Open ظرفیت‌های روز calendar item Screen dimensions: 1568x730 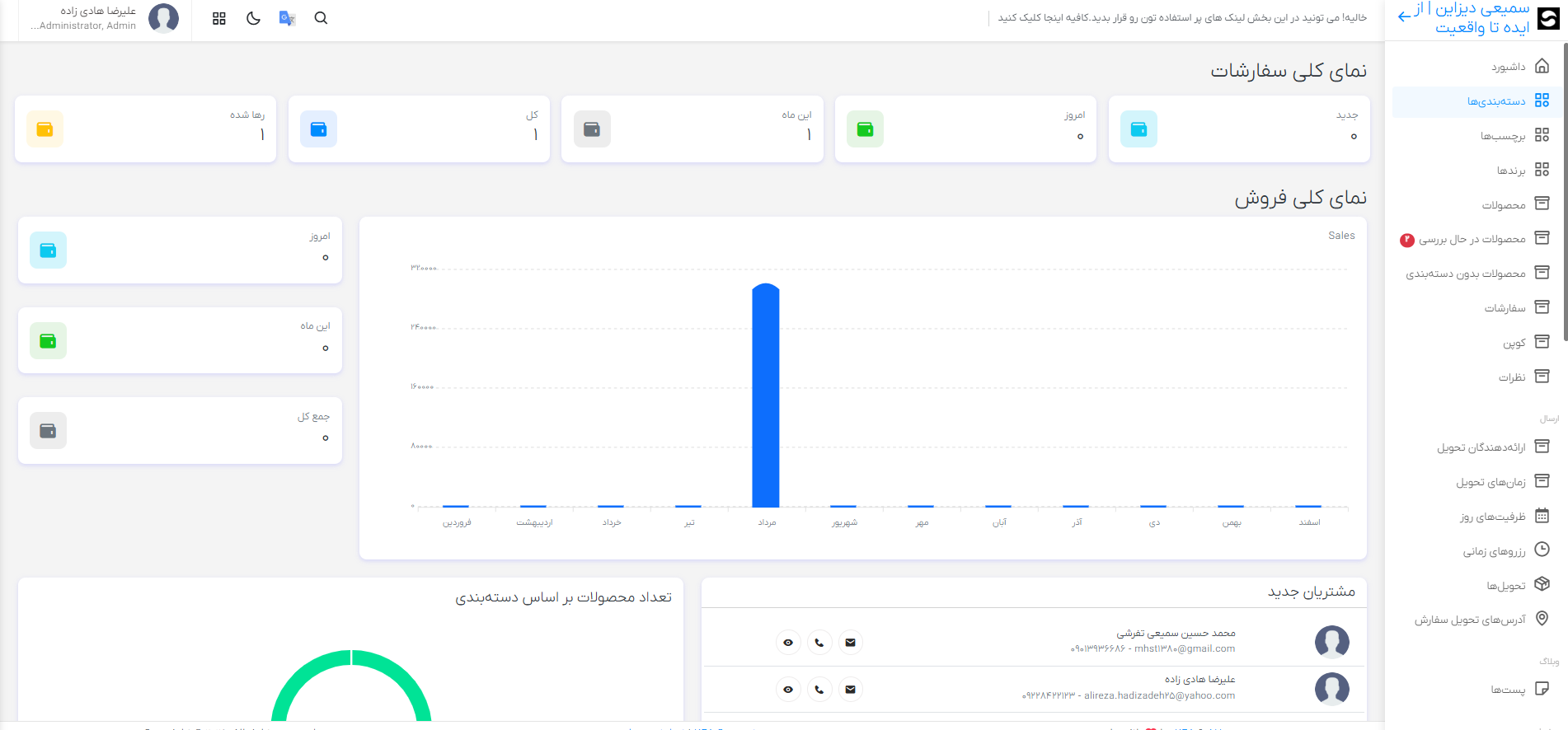tap(1477, 517)
